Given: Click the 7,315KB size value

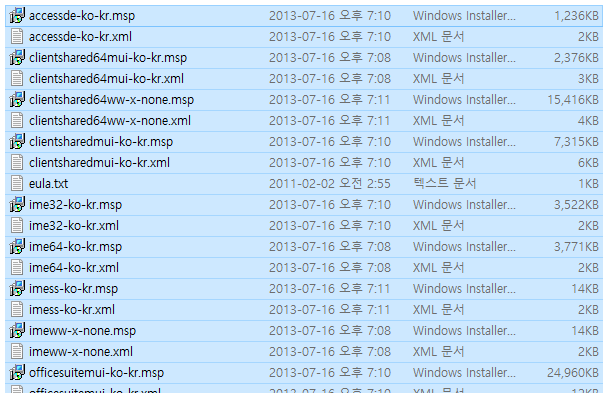Looking at the screenshot, I should (x=577, y=142).
